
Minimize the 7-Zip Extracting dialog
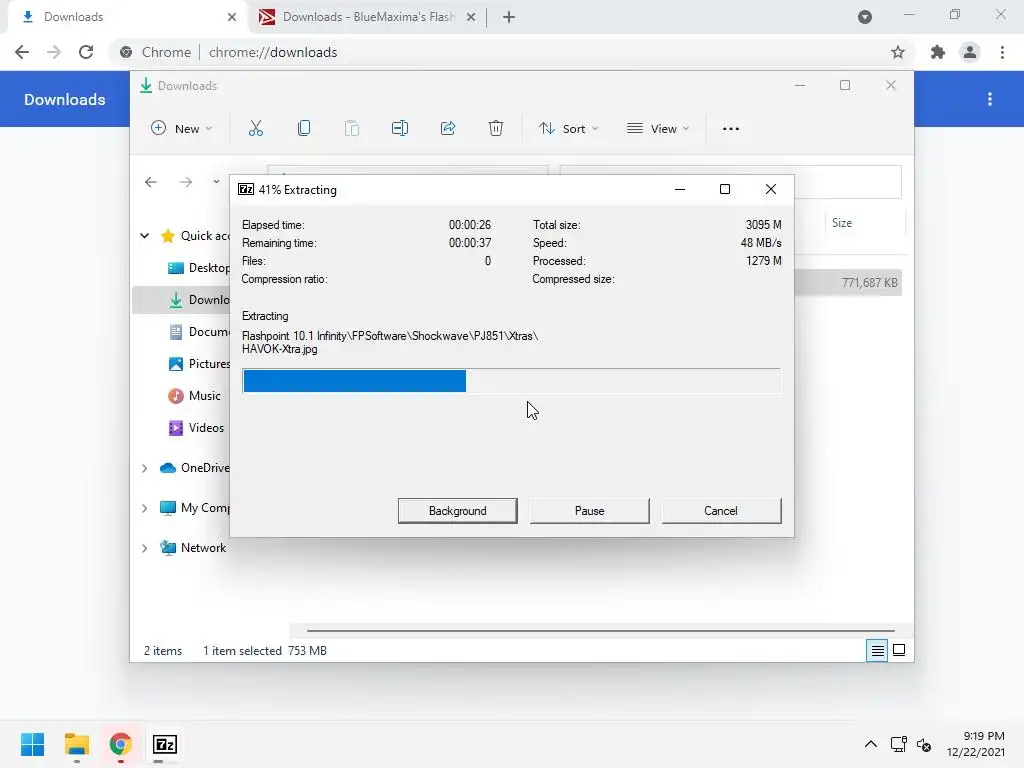pyautogui.click(x=680, y=189)
